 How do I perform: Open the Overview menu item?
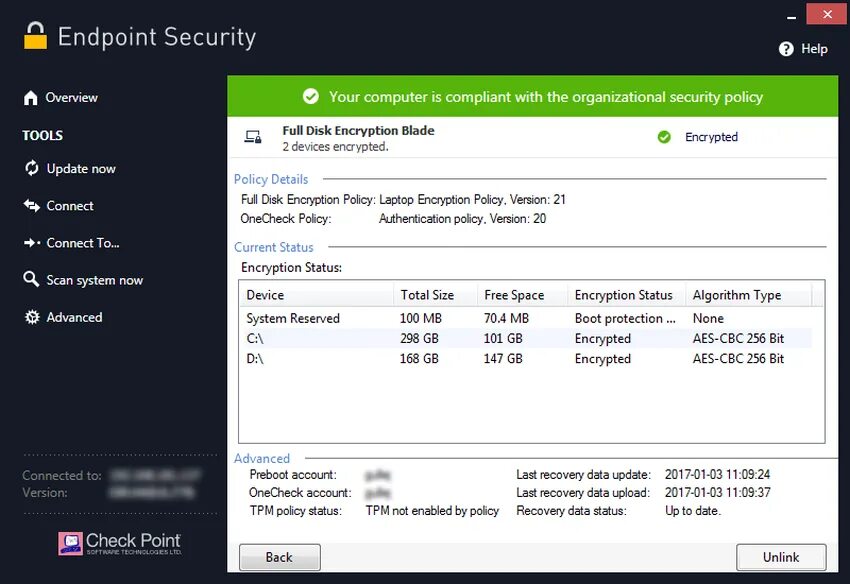point(71,98)
